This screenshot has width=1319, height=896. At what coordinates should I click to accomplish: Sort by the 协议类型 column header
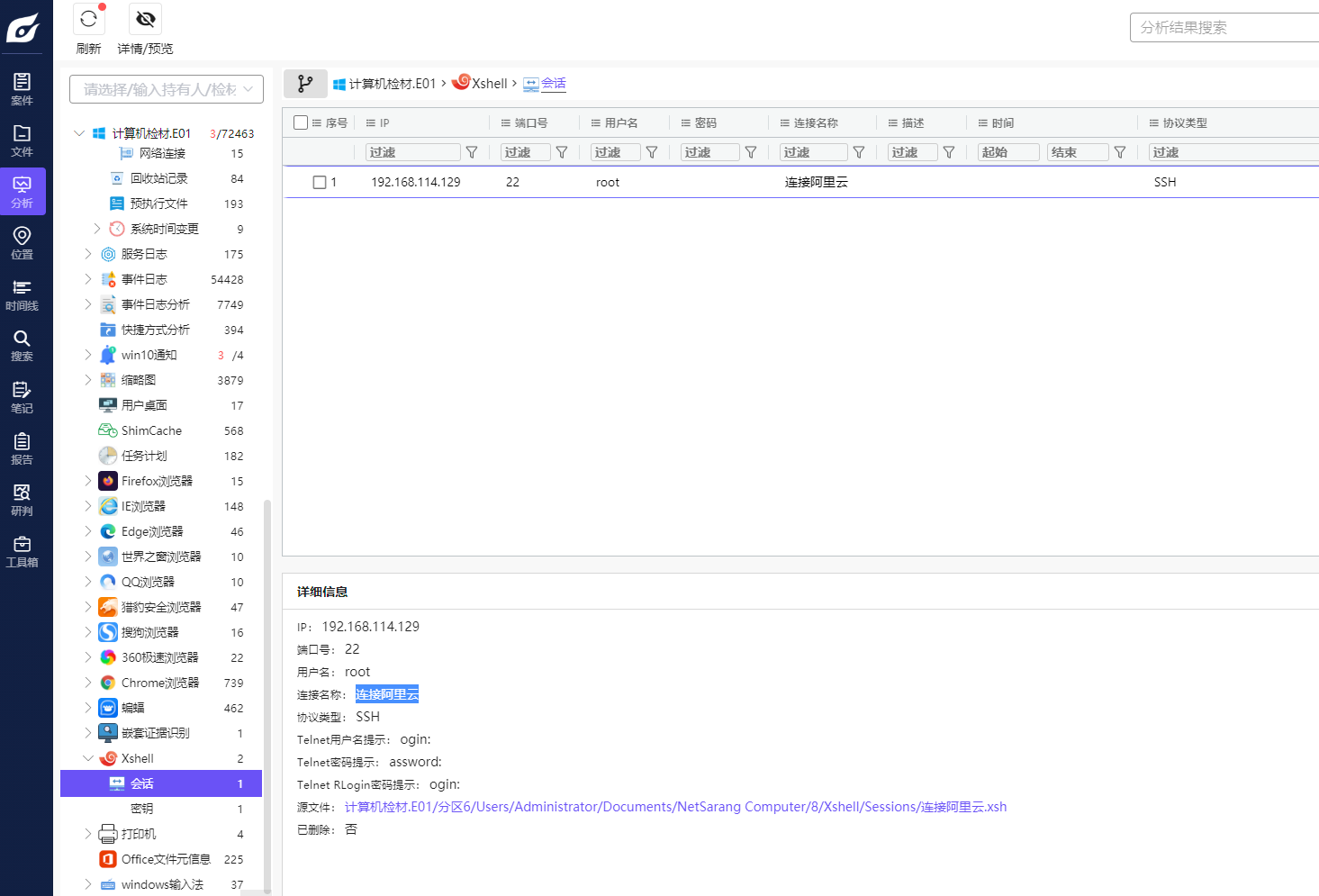(1185, 122)
